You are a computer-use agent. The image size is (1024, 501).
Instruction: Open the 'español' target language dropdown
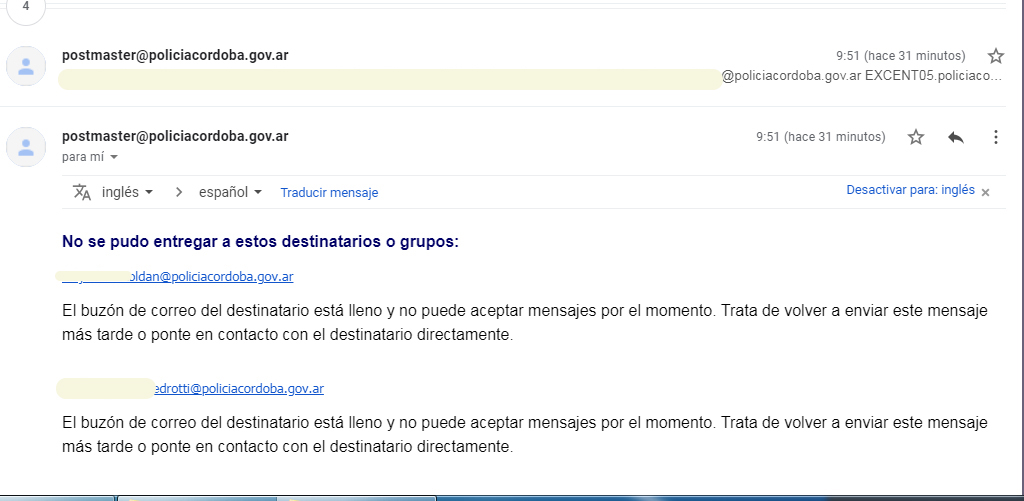point(229,192)
